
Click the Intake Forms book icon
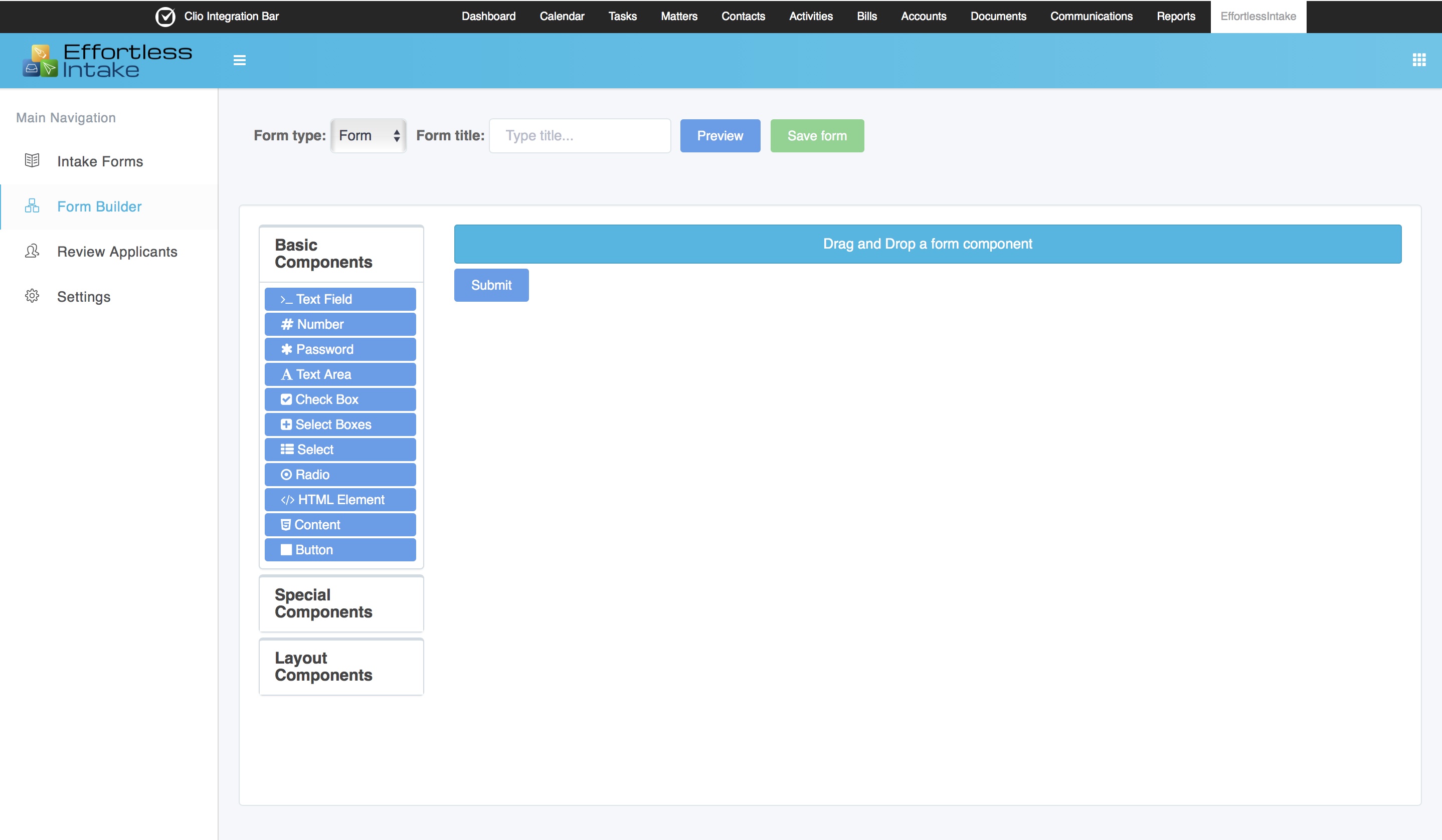pyautogui.click(x=32, y=161)
